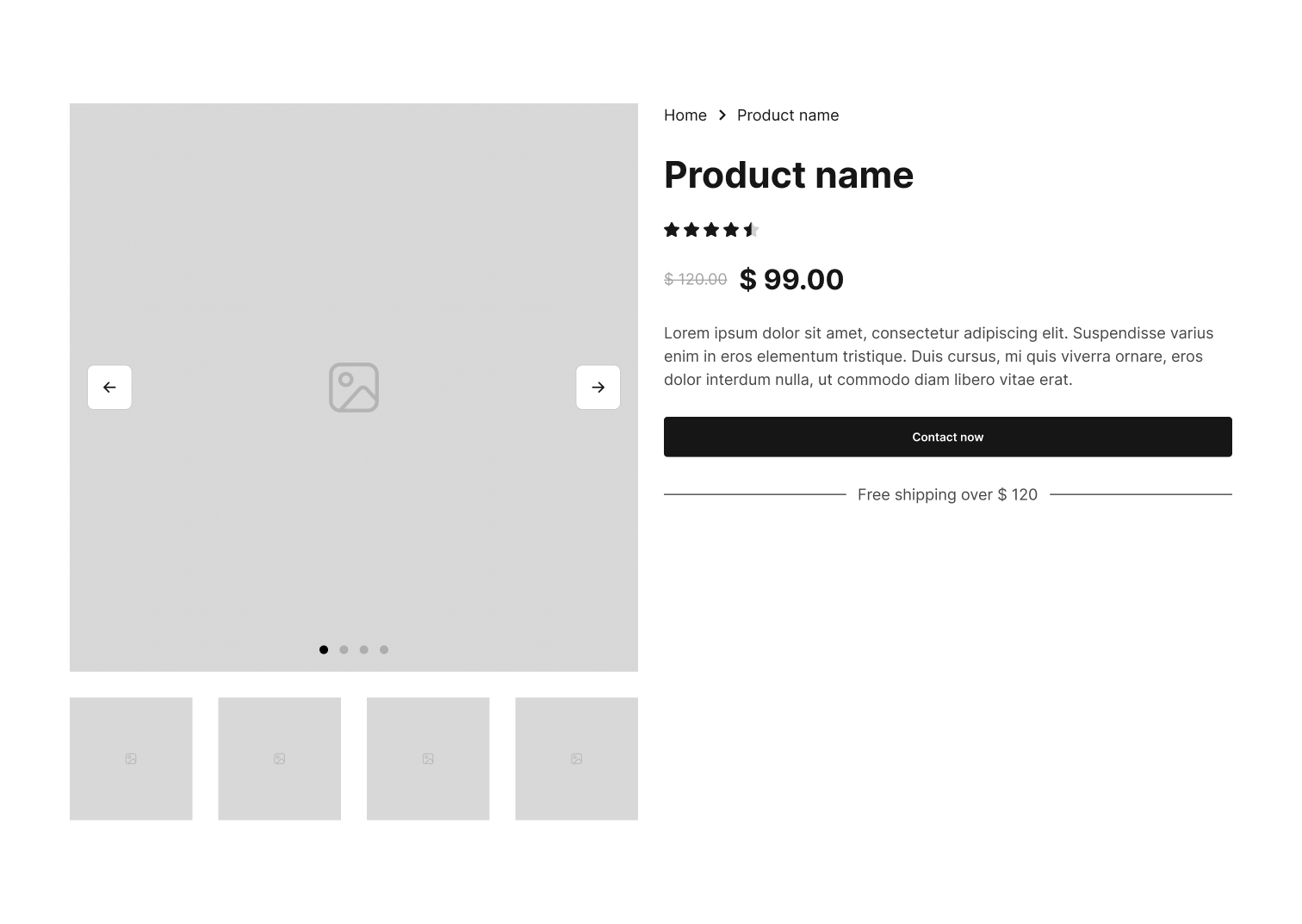
Task: Click the third rating star
Action: point(711,230)
